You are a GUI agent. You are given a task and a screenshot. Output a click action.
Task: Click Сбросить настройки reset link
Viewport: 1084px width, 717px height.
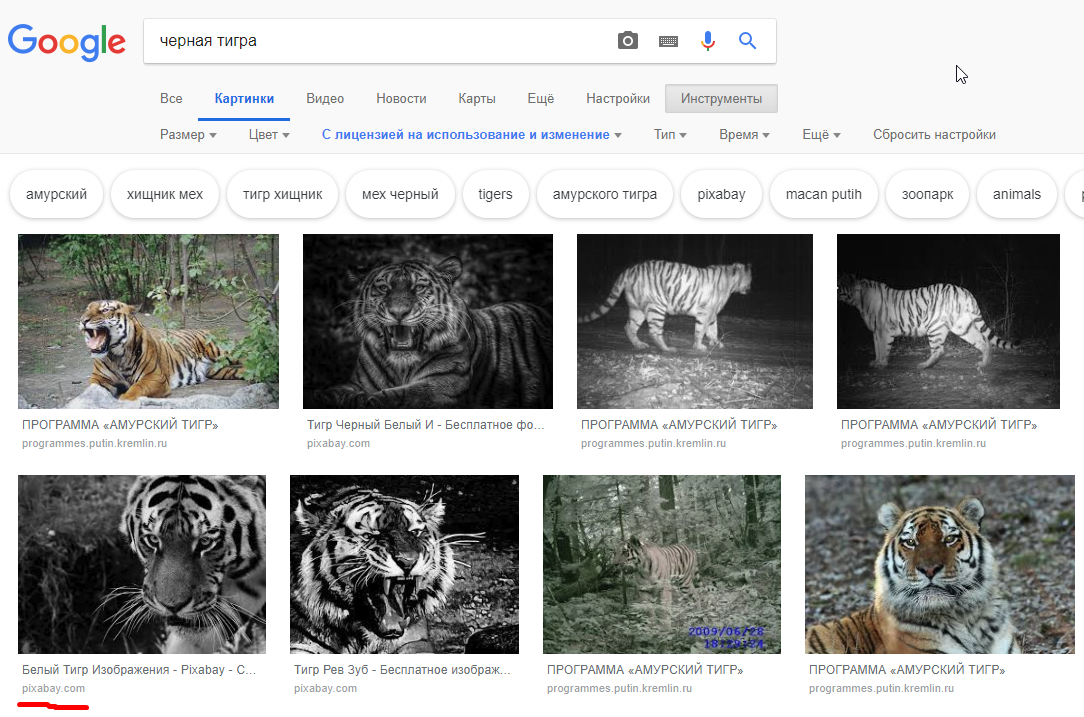click(x=934, y=135)
